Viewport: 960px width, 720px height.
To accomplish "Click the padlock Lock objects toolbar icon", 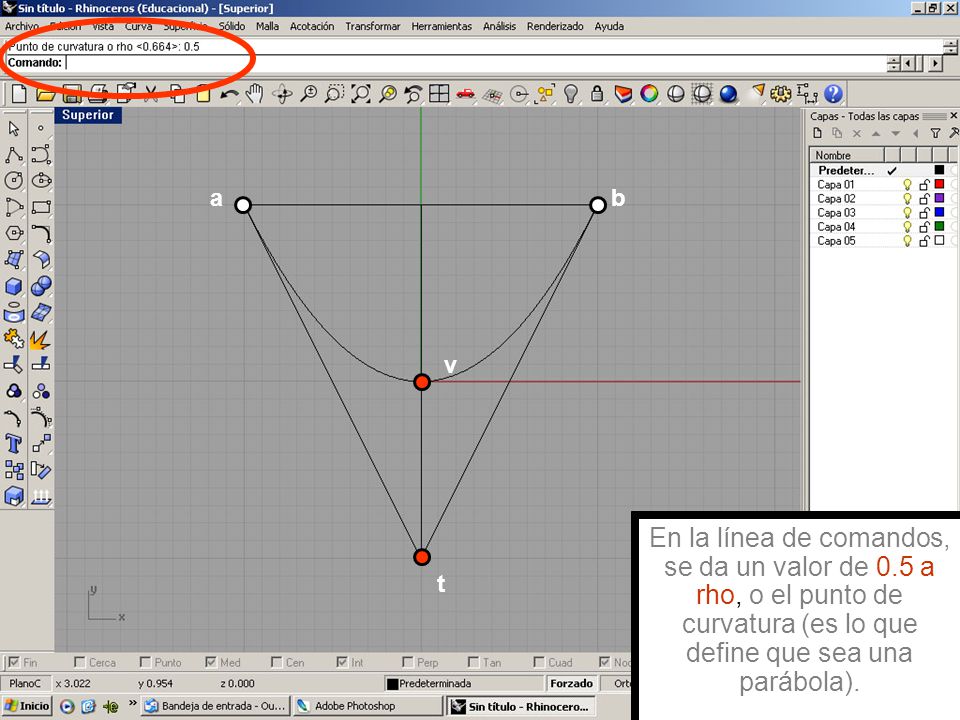I will tap(597, 94).
